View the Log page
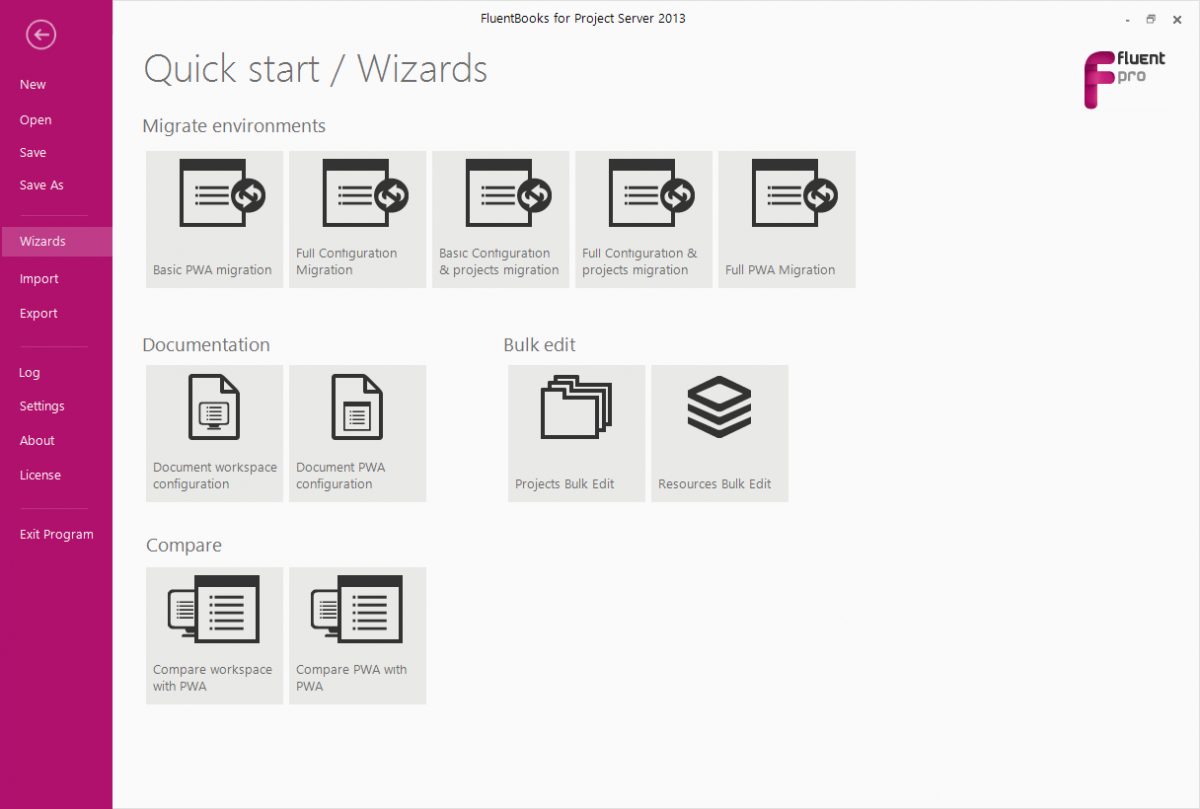 coord(30,373)
